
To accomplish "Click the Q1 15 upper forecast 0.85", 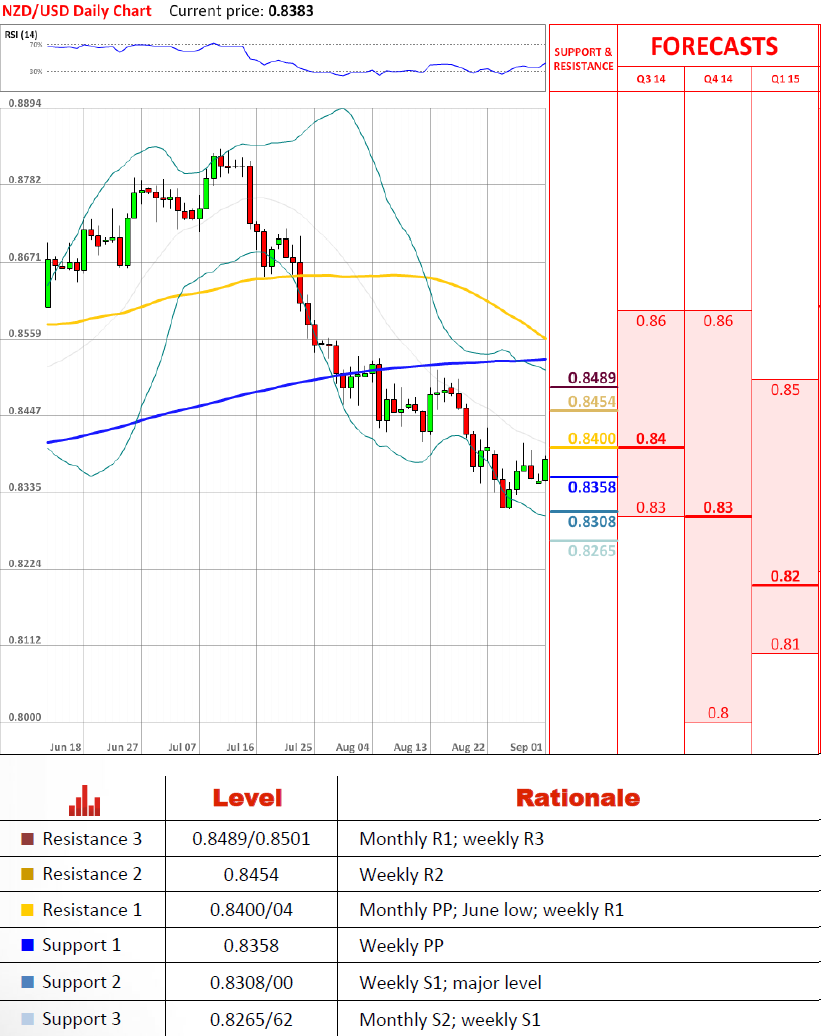I will pos(786,390).
